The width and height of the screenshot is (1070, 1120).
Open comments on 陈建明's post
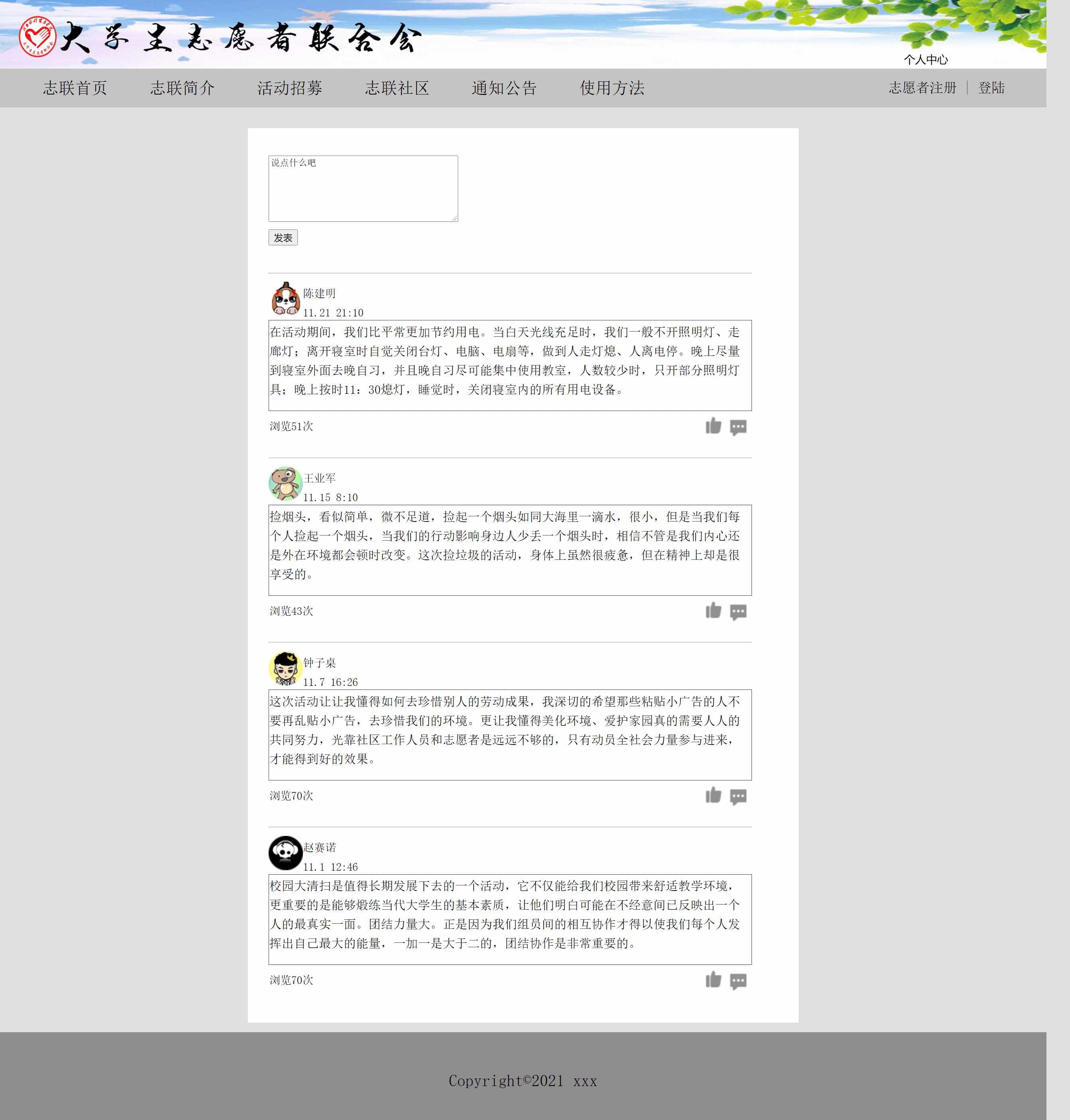point(738,427)
